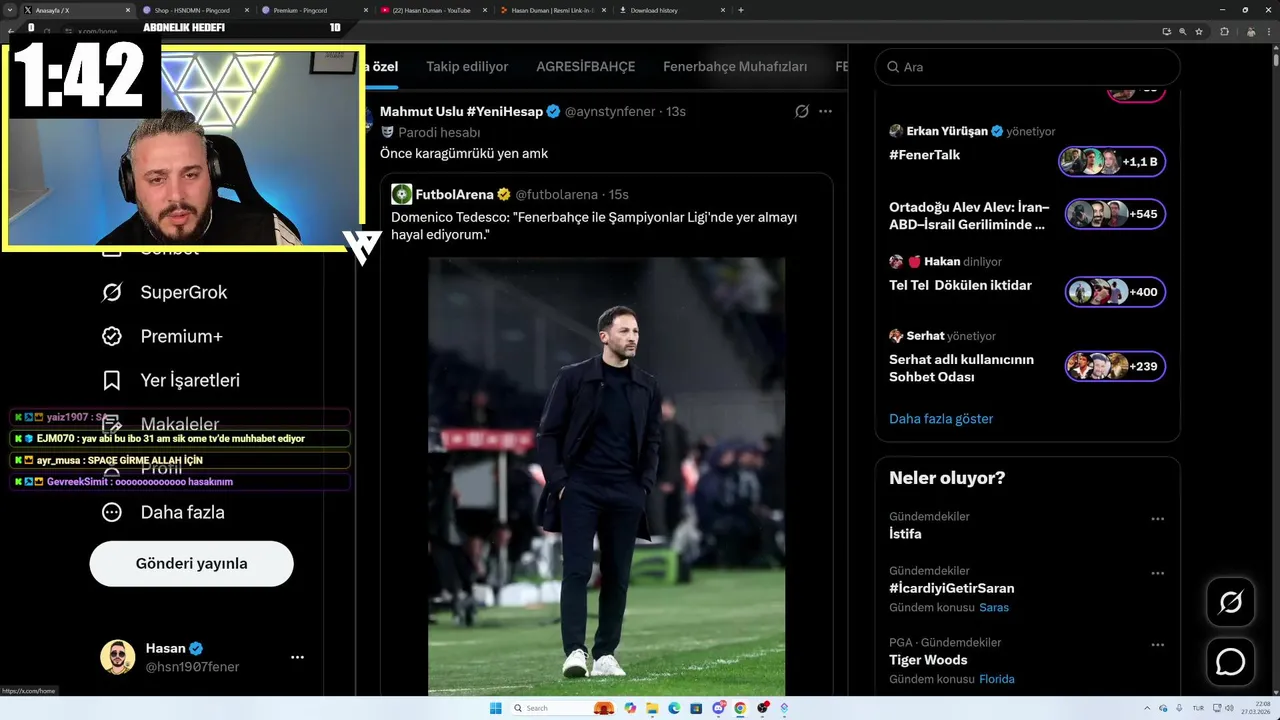Switch to Shop - HSNDMN Pingcord tab
Screen dimensions: 1280x720
tap(196, 10)
